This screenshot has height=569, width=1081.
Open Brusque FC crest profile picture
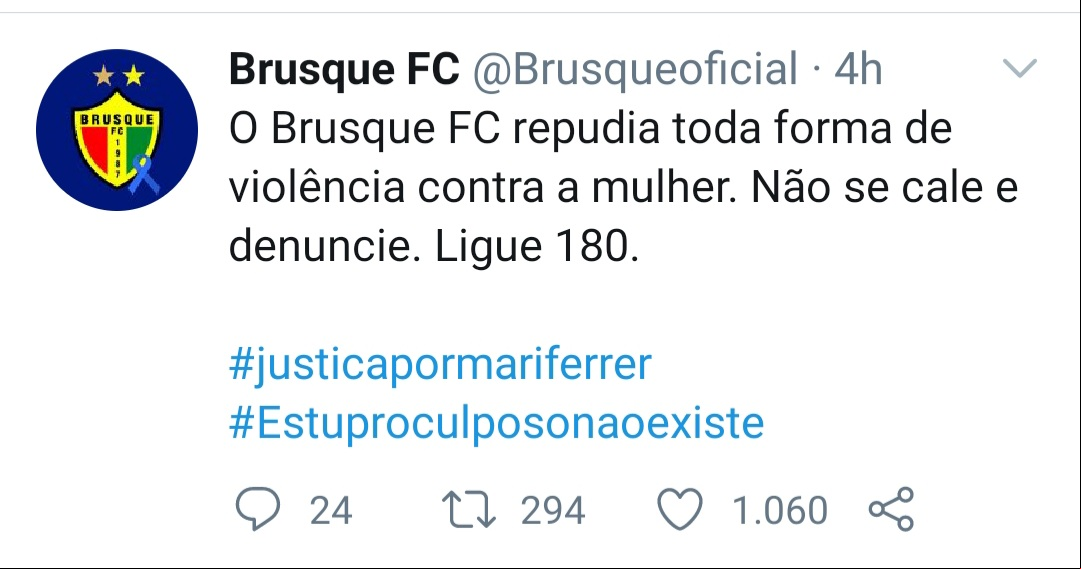[x=117, y=130]
